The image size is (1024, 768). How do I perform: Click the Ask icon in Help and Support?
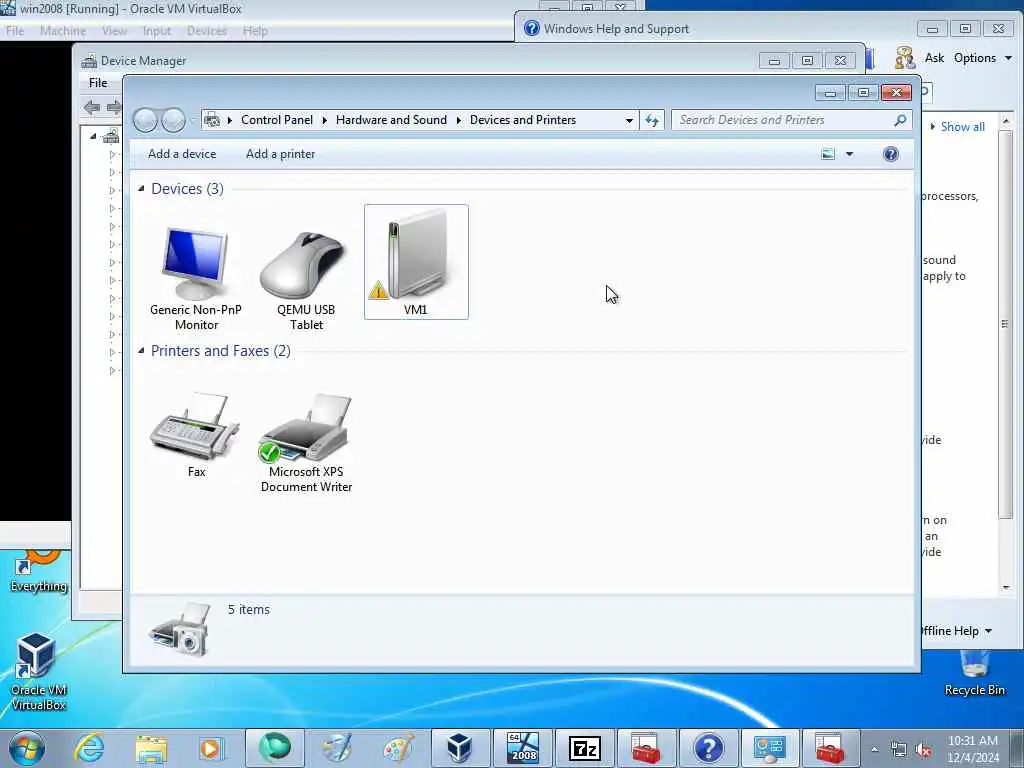pos(905,58)
